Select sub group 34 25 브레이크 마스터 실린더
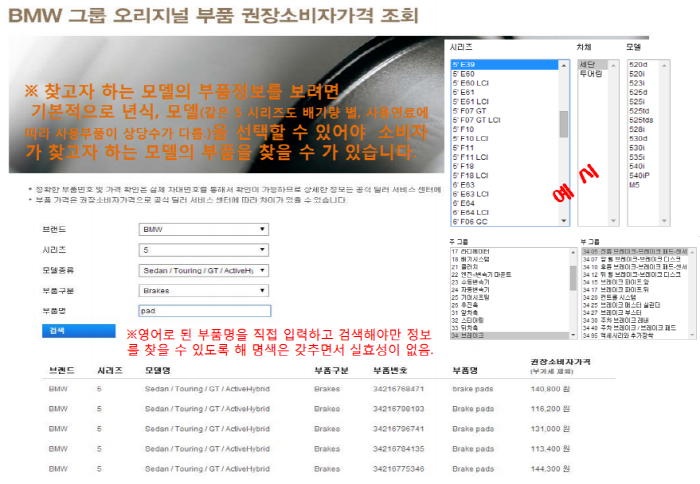700x484 pixels. pos(635,305)
